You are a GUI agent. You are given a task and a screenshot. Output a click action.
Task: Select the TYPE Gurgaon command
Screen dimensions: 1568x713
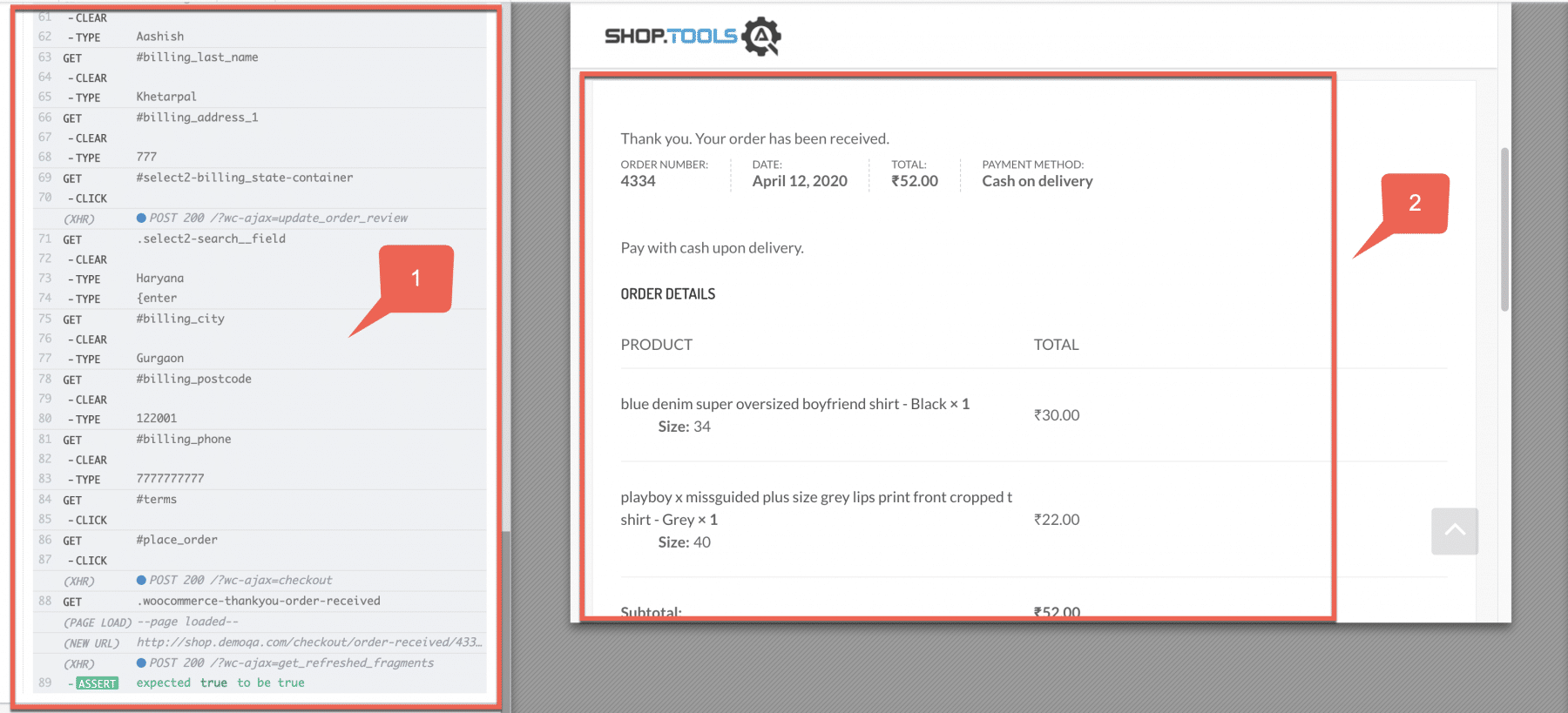(x=160, y=359)
